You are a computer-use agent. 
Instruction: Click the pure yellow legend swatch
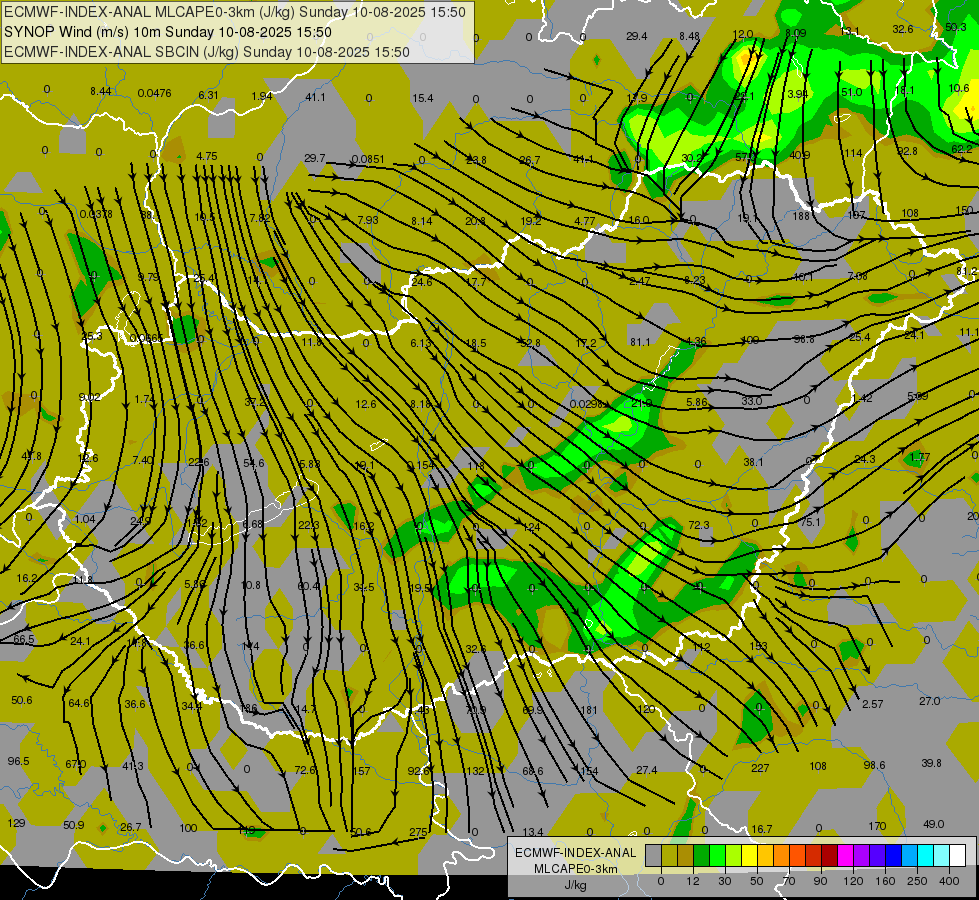coord(749,856)
